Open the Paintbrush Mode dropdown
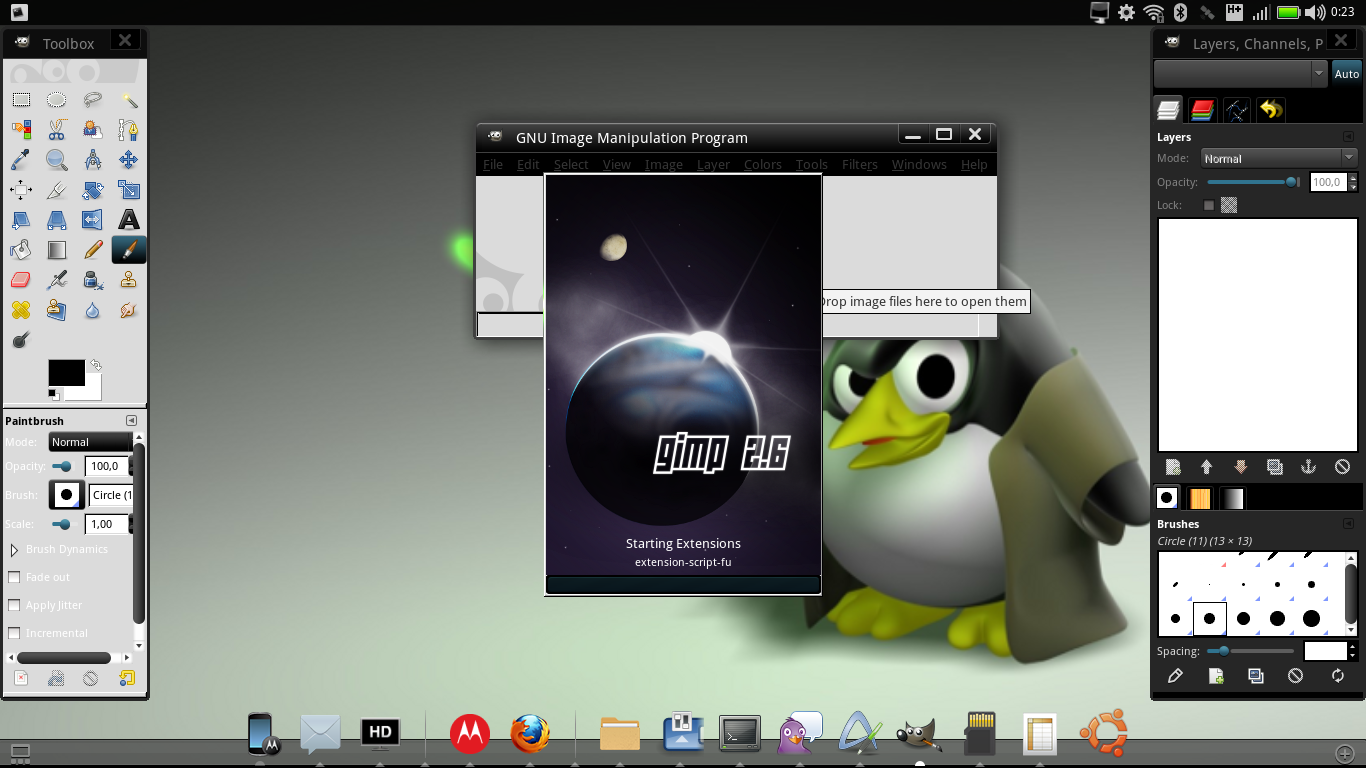Screen dimensions: 1366x768 [x=92, y=442]
